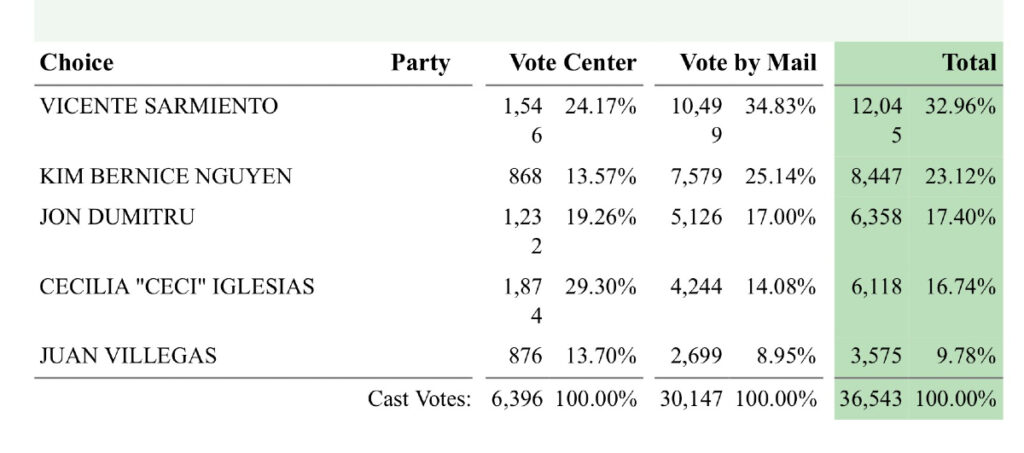Screen dimensions: 1024x453
Task: Click Sarmiento's 34.83% vote by mail percentage
Action: click(x=780, y=106)
